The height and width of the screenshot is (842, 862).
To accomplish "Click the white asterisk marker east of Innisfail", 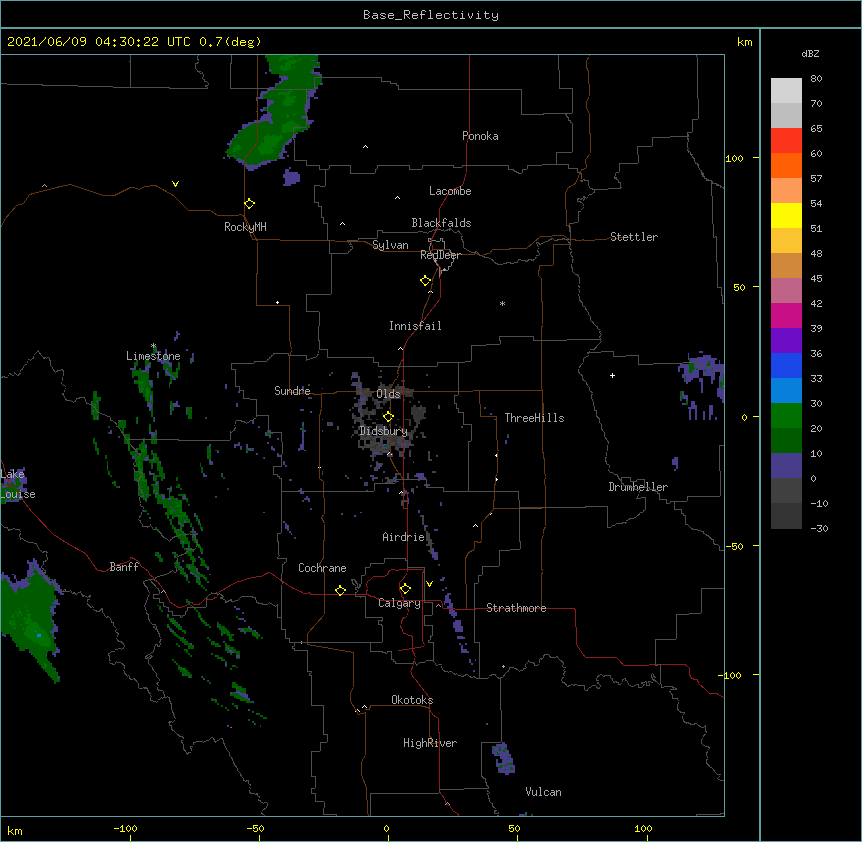I will click(502, 303).
